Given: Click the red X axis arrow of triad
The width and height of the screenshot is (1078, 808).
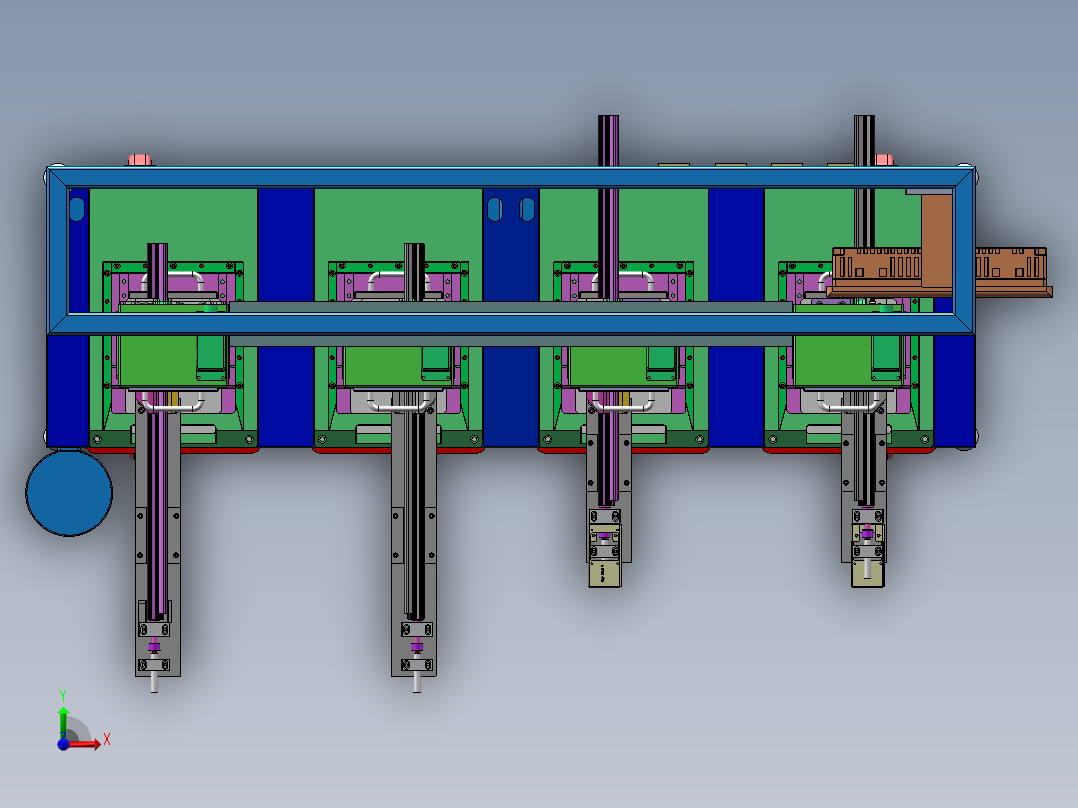Looking at the screenshot, I should [x=86, y=744].
